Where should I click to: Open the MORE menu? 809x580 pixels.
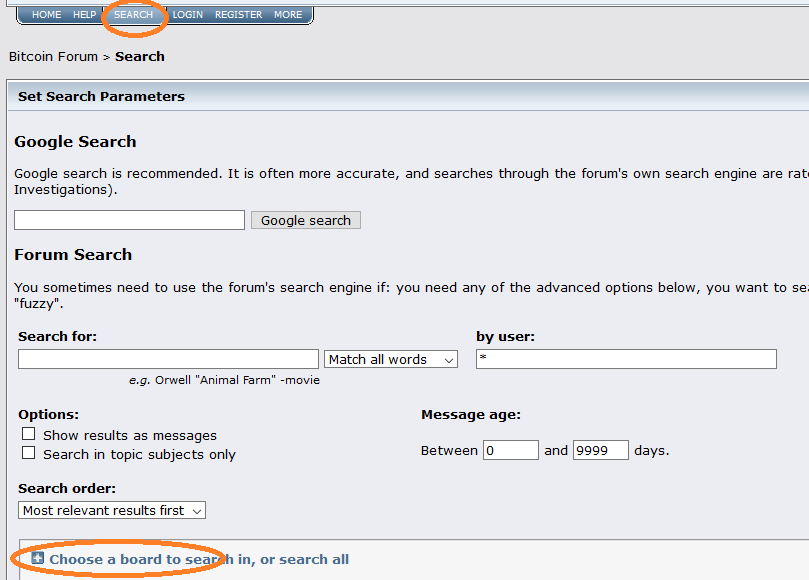coord(288,14)
